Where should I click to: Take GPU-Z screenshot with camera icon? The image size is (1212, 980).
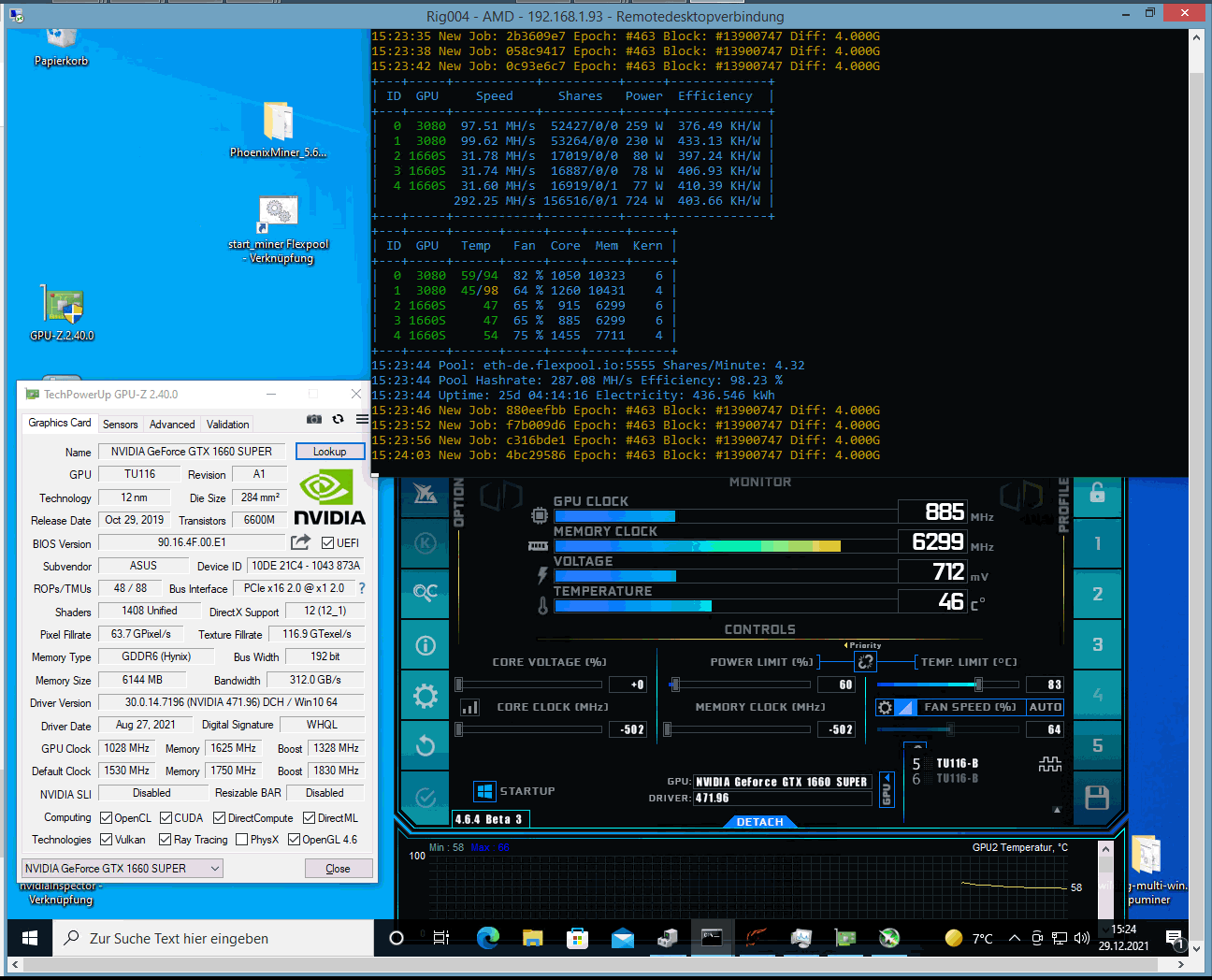(x=314, y=419)
